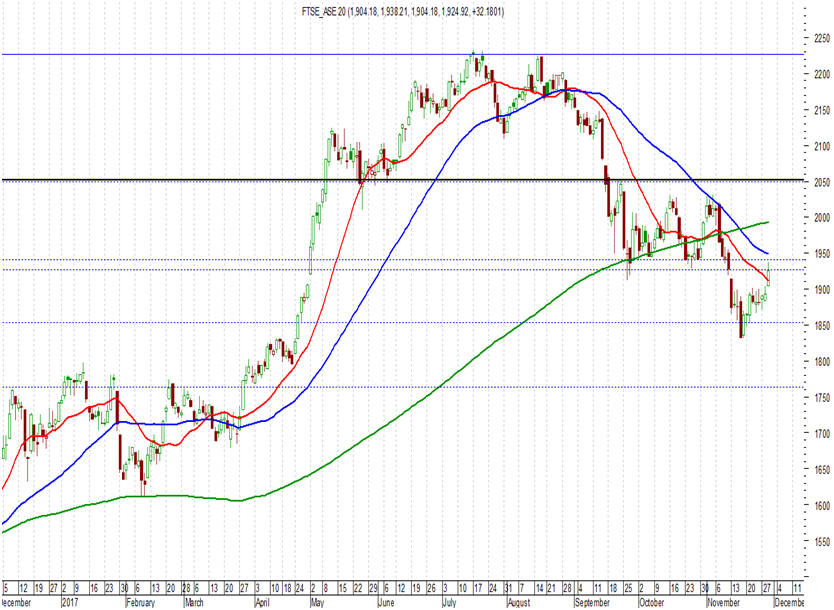Select the 1950 price axis label

tap(821, 254)
